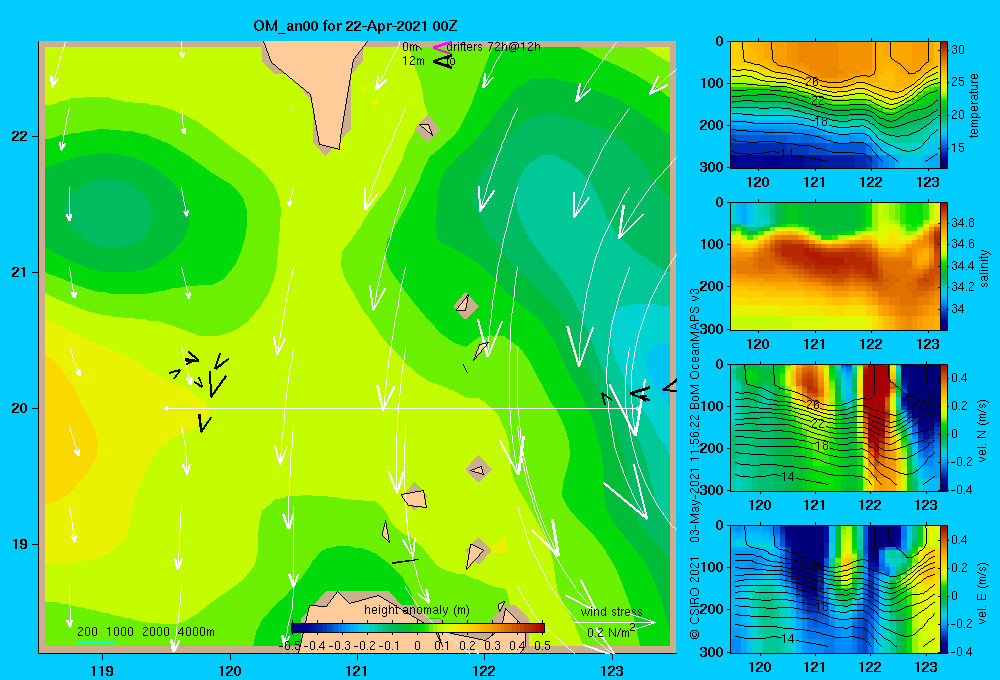Click the 'vel. E (m/s)' axis label

[x=983, y=592]
